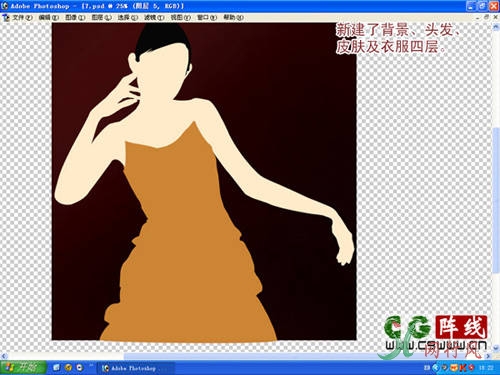
Task: Open the 窗口 (Window) menu
Action: [207, 17]
